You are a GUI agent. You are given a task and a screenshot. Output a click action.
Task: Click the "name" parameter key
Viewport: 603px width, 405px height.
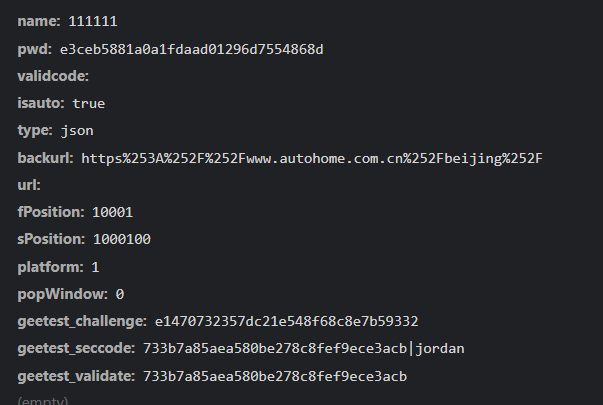click(38, 21)
